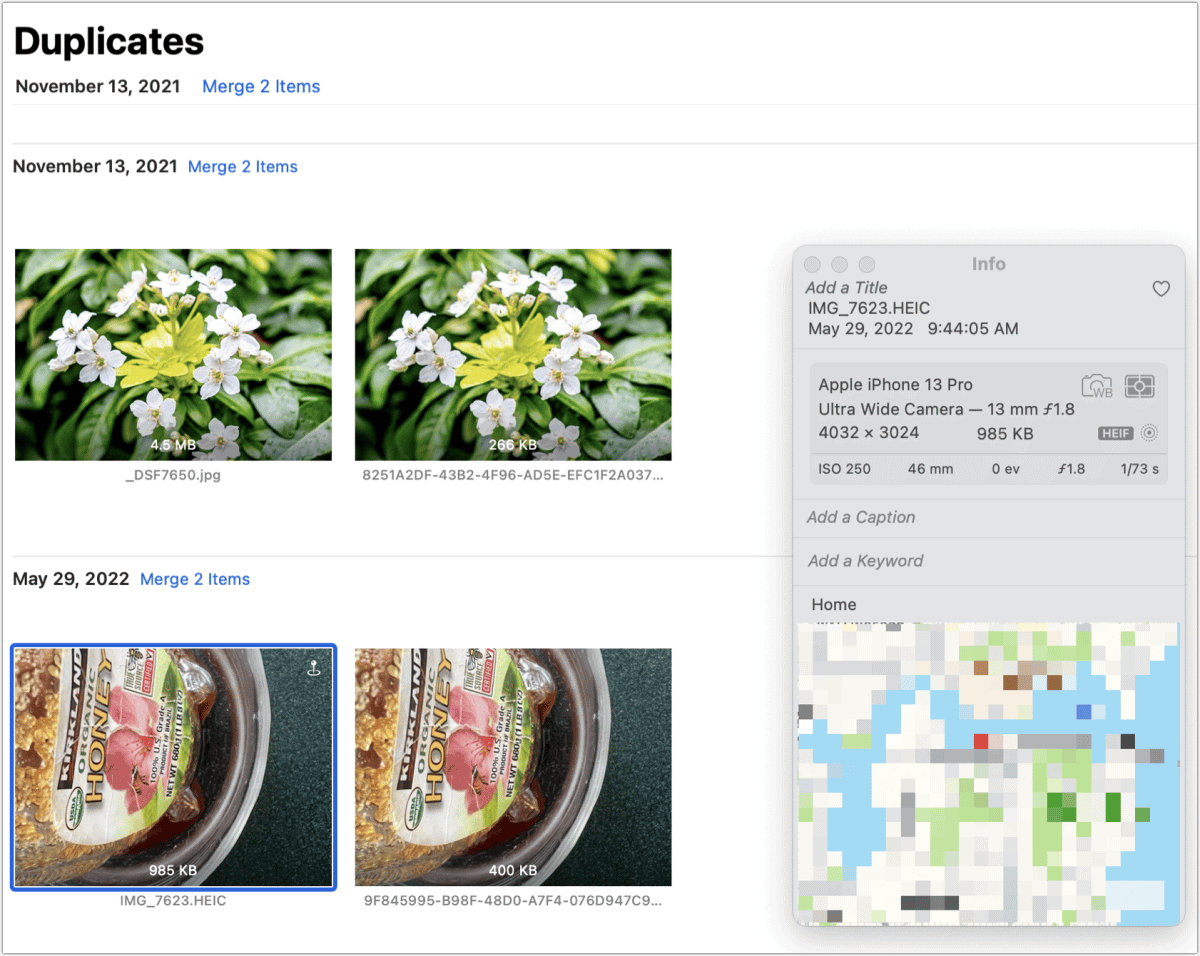Merge 2 Items in the second November 13 group

[243, 166]
